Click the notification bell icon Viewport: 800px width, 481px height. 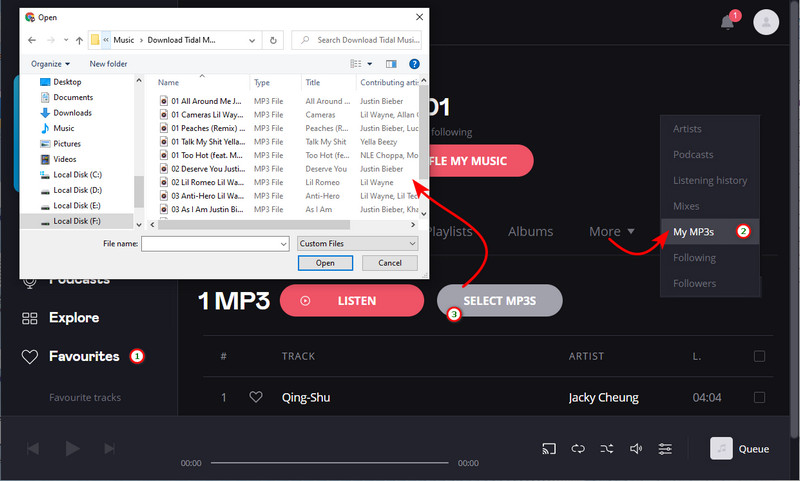pos(727,22)
